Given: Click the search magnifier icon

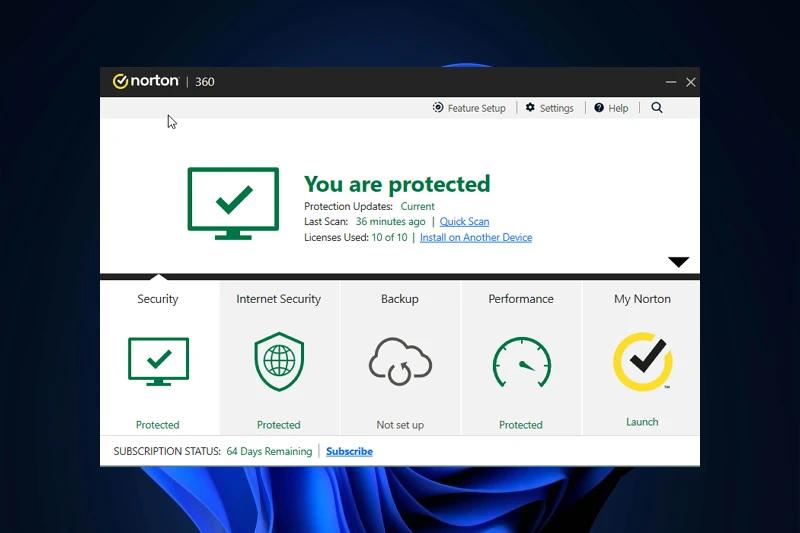Looking at the screenshot, I should coord(657,108).
